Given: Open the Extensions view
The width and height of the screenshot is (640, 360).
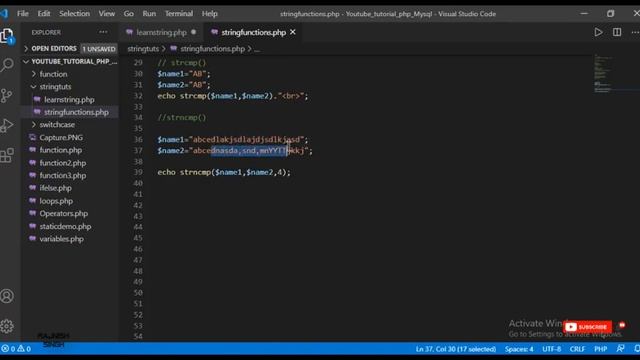Looking at the screenshot, I should tap(7, 156).
